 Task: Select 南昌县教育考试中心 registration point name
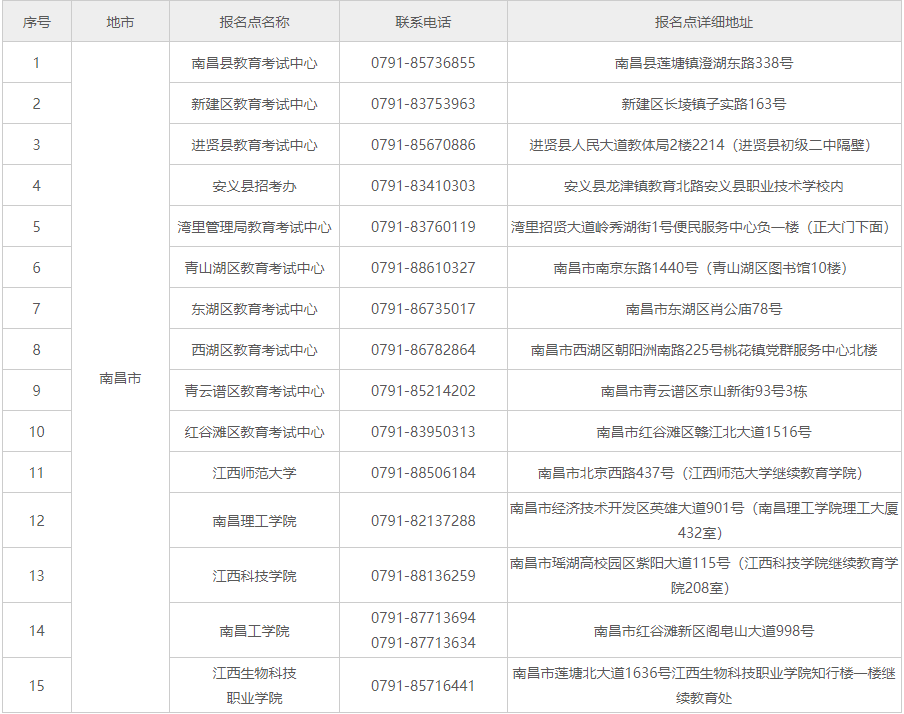[x=256, y=62]
